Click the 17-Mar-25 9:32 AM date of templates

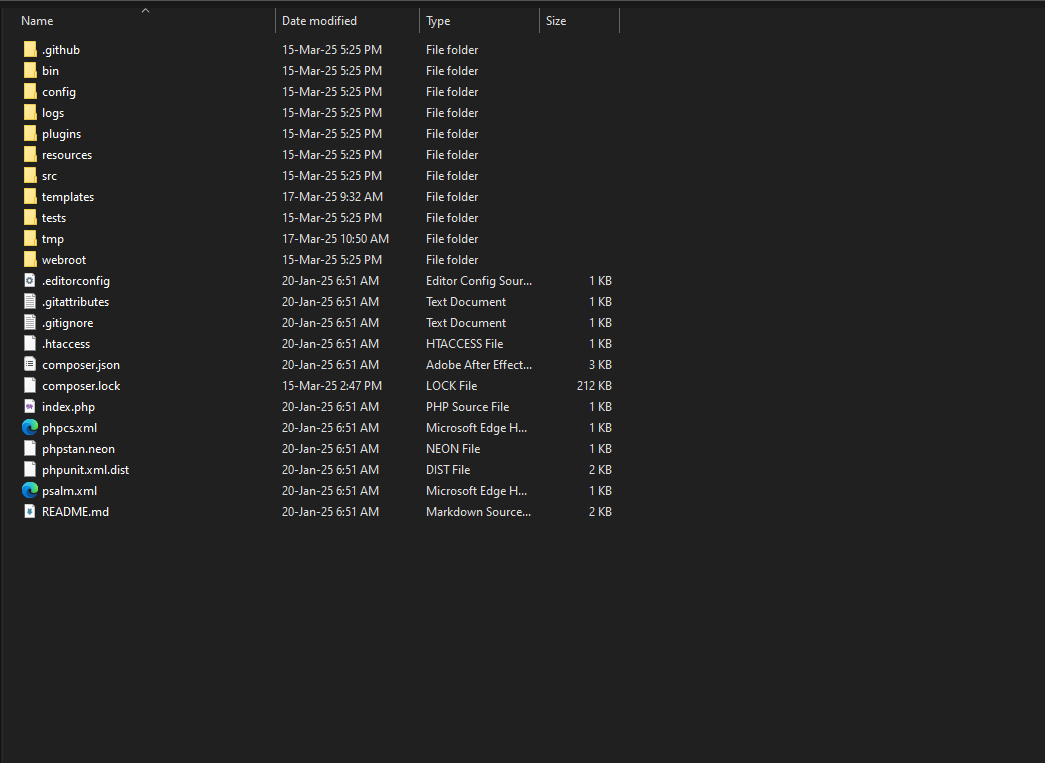pyautogui.click(x=333, y=196)
